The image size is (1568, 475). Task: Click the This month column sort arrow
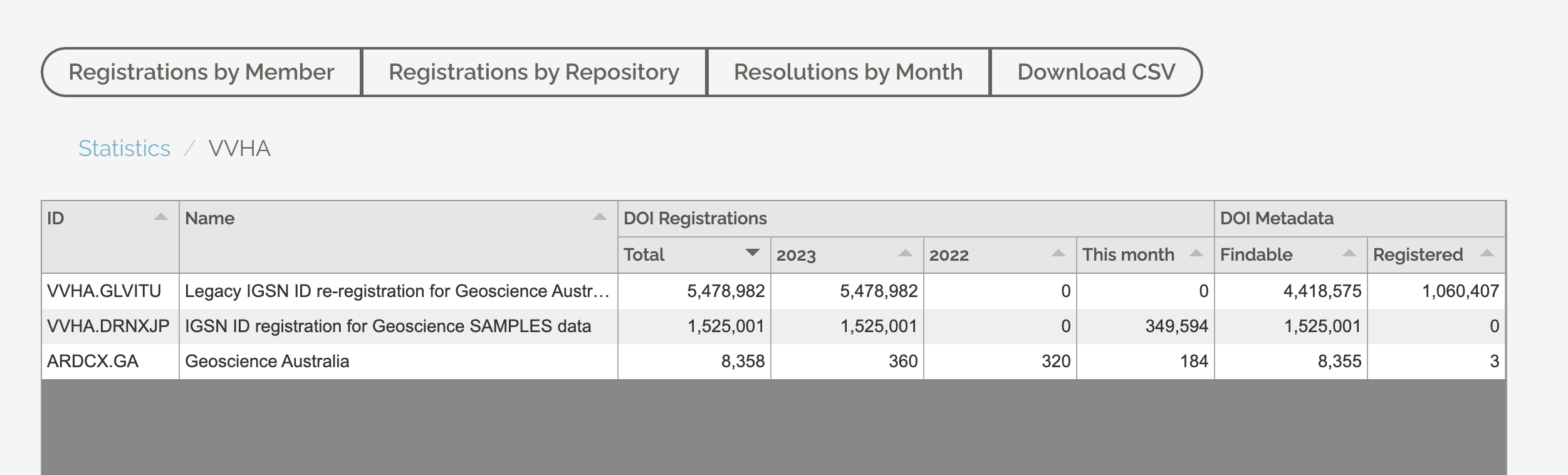tap(1196, 254)
